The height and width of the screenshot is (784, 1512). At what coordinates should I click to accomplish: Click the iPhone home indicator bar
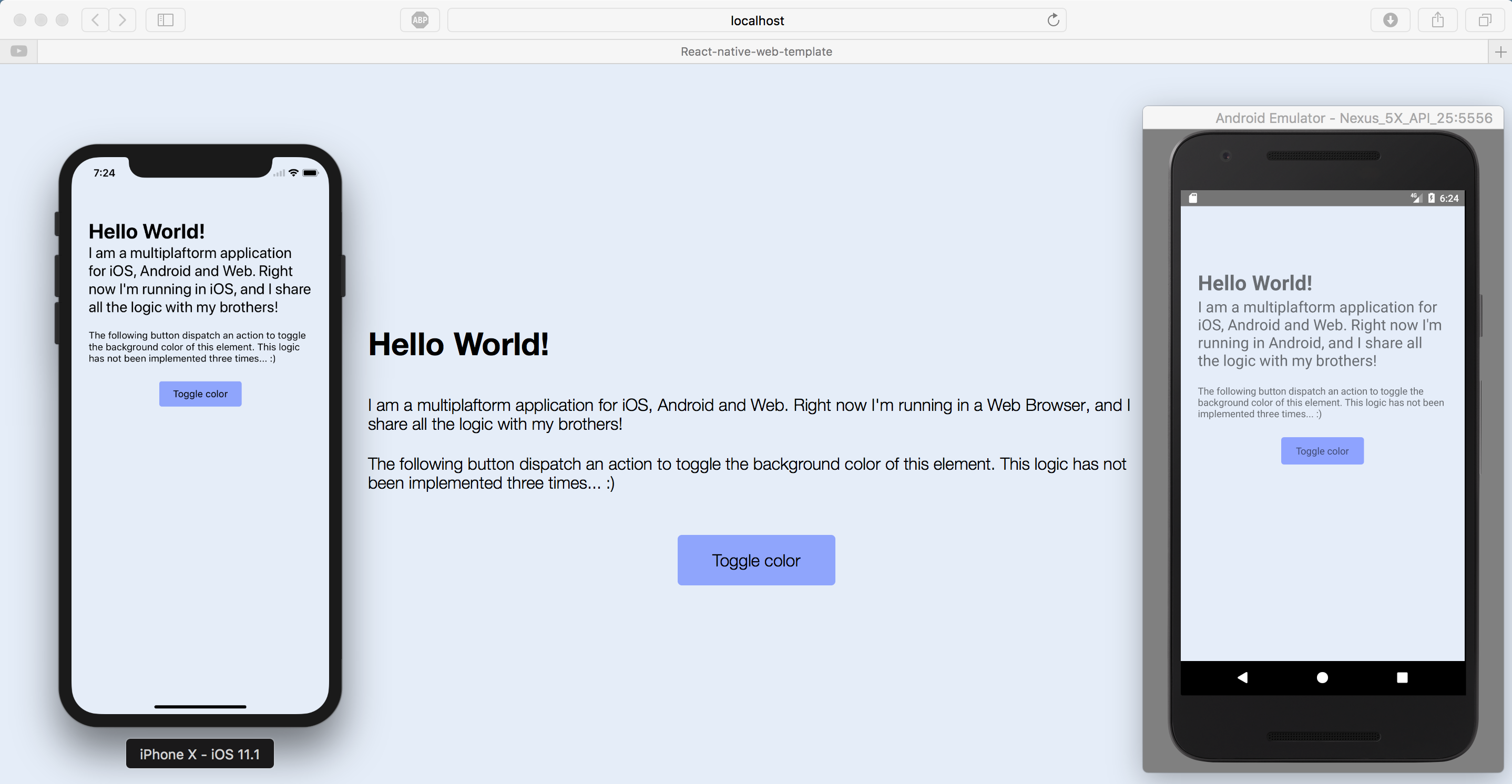200,707
